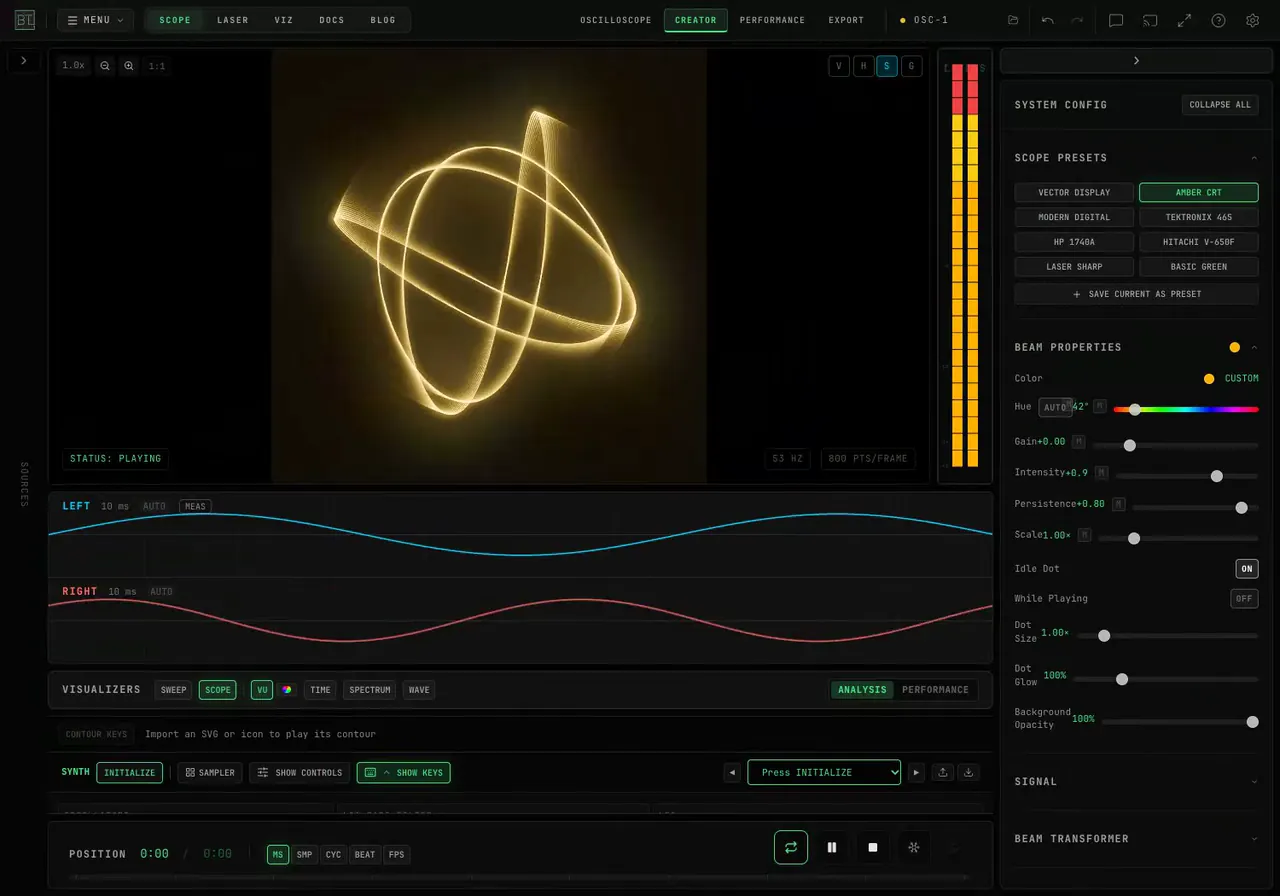This screenshot has height=896, width=1280.
Task: Click the Intensity slider handle
Action: [x=1217, y=476]
